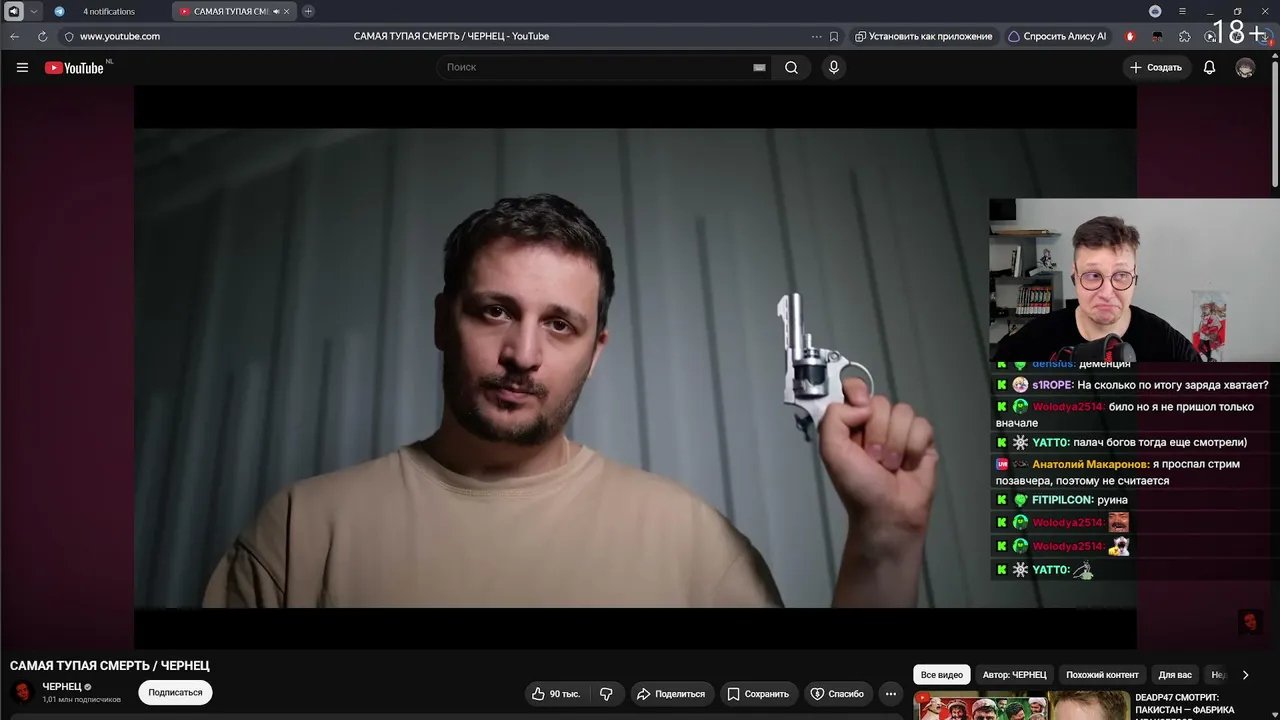Click the search magnifier button
The height and width of the screenshot is (720, 1280).
click(x=791, y=68)
